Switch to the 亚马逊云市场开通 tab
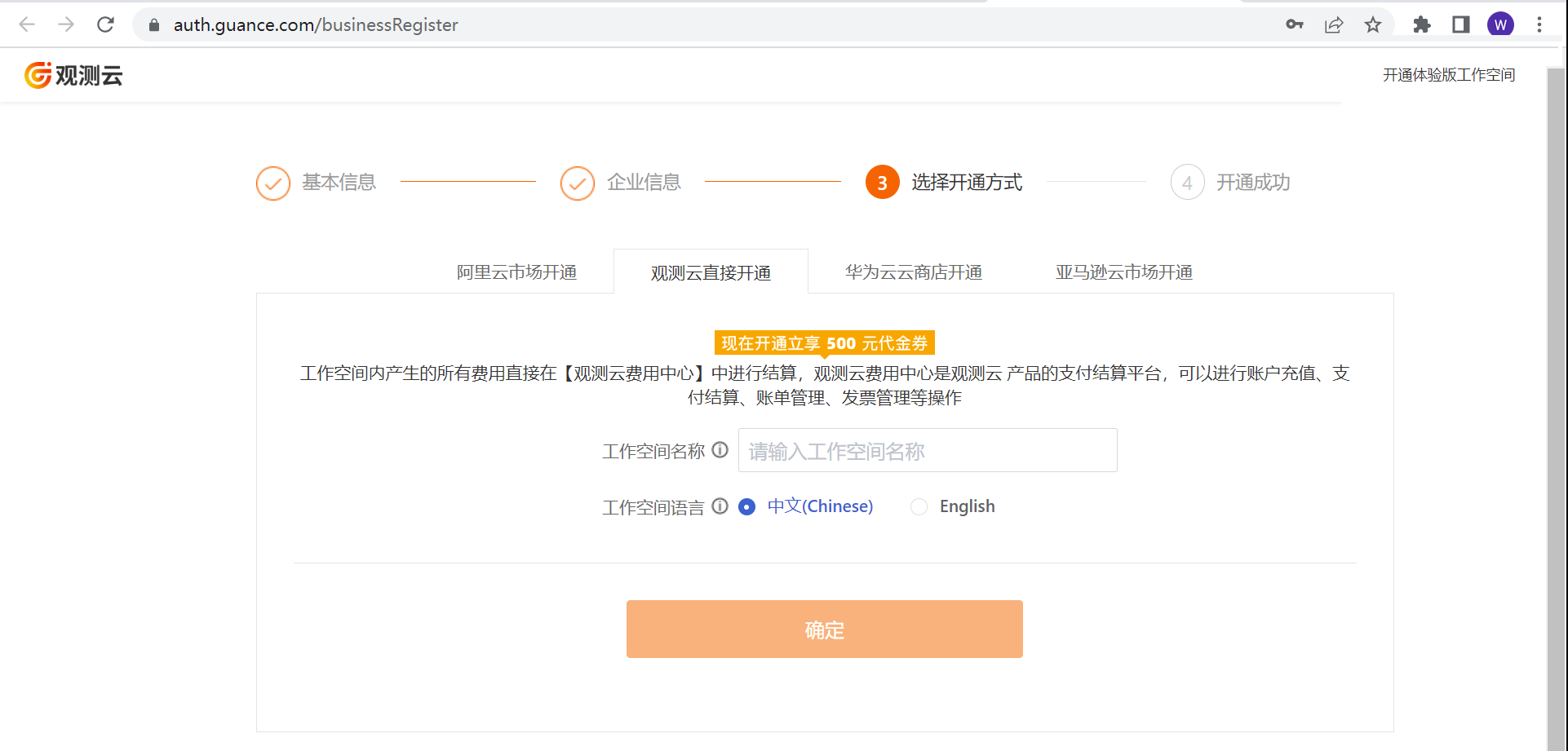 [1124, 272]
